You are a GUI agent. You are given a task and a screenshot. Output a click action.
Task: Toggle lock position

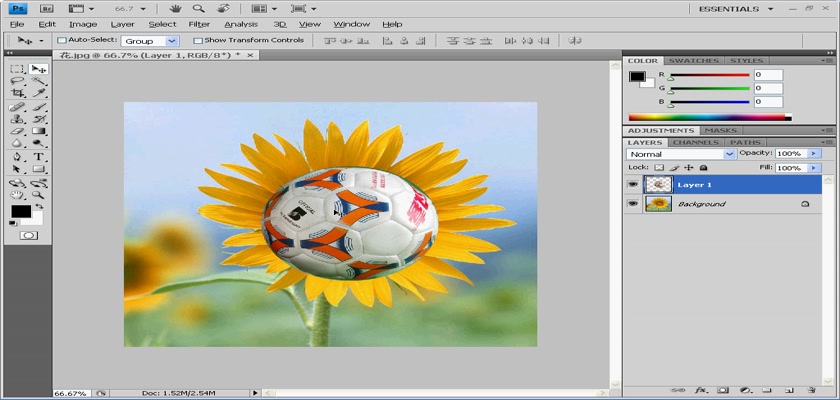tap(689, 168)
